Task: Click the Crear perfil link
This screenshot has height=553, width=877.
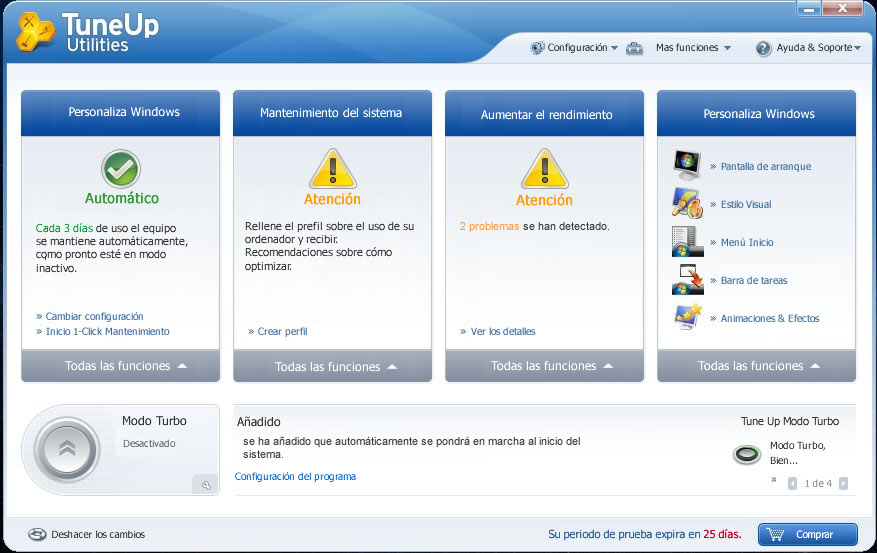Action: [x=282, y=332]
